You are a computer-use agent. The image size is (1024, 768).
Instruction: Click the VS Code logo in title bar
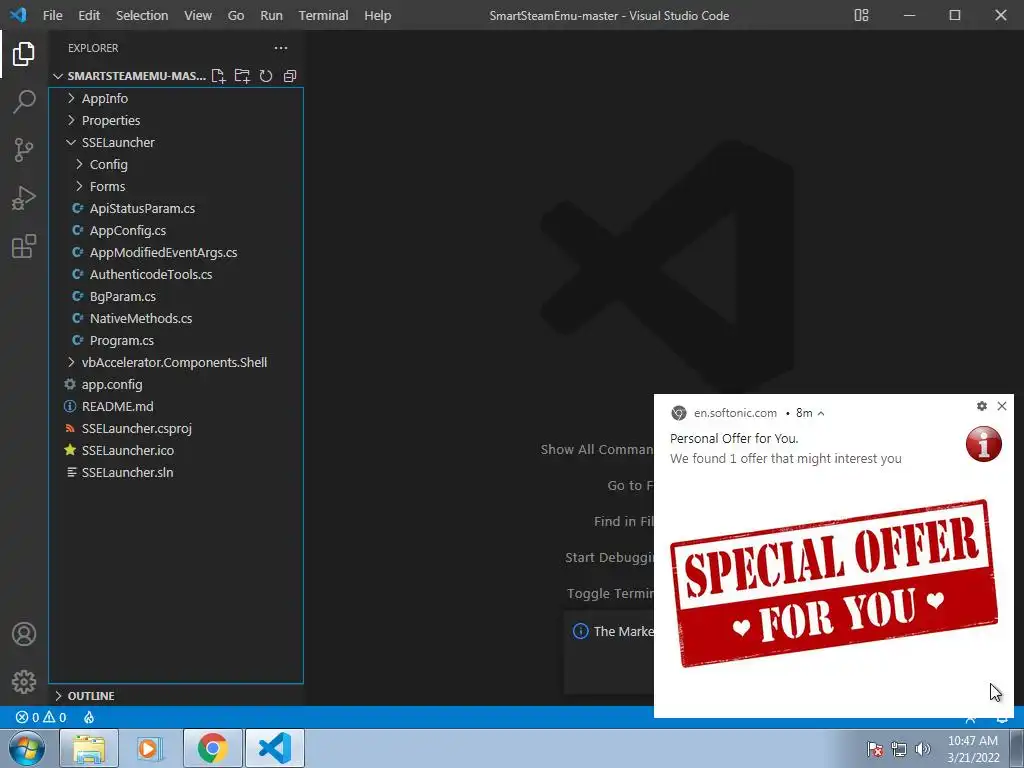pyautogui.click(x=18, y=15)
